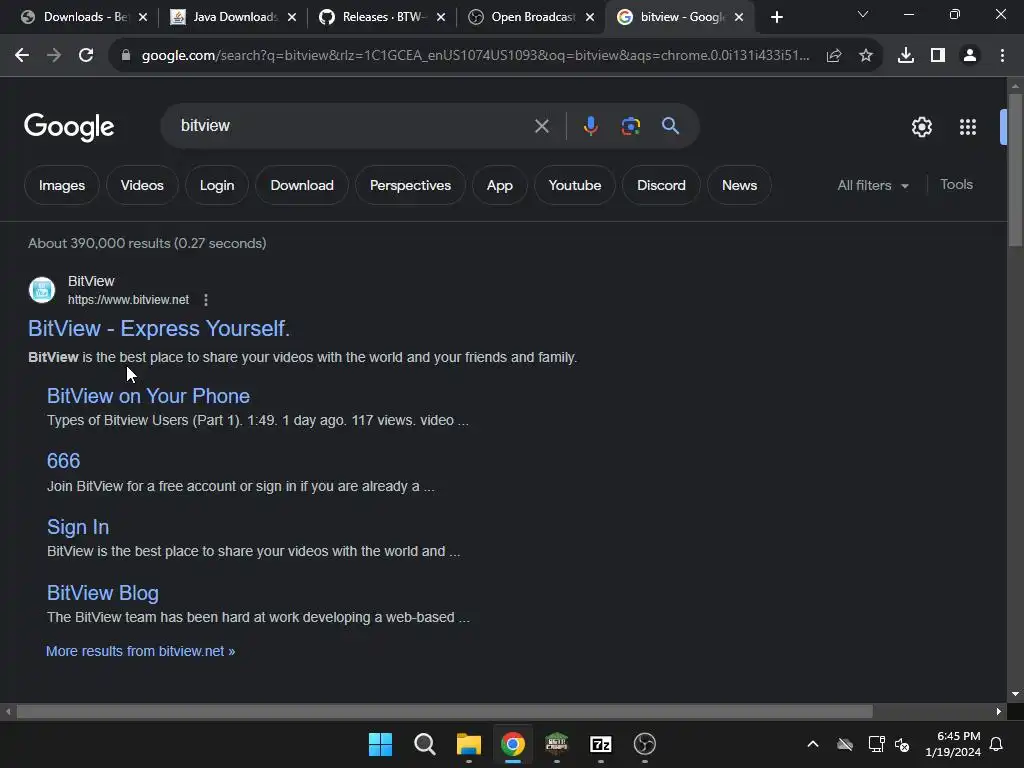This screenshot has height=768, width=1024.
Task: Click the forward navigation arrow
Action: [54, 56]
